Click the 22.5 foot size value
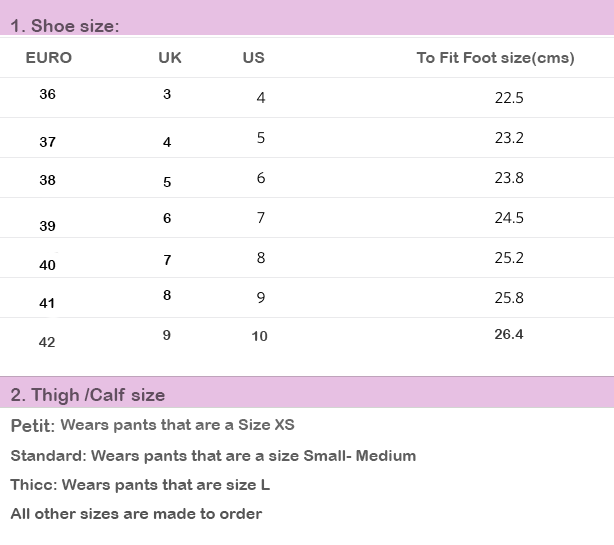 [x=509, y=98]
